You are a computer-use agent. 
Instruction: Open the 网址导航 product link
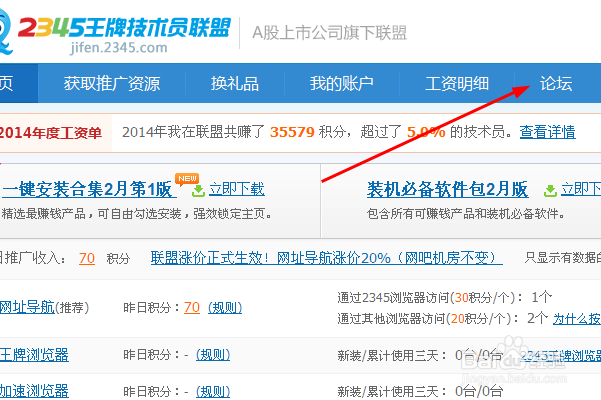[27, 307]
